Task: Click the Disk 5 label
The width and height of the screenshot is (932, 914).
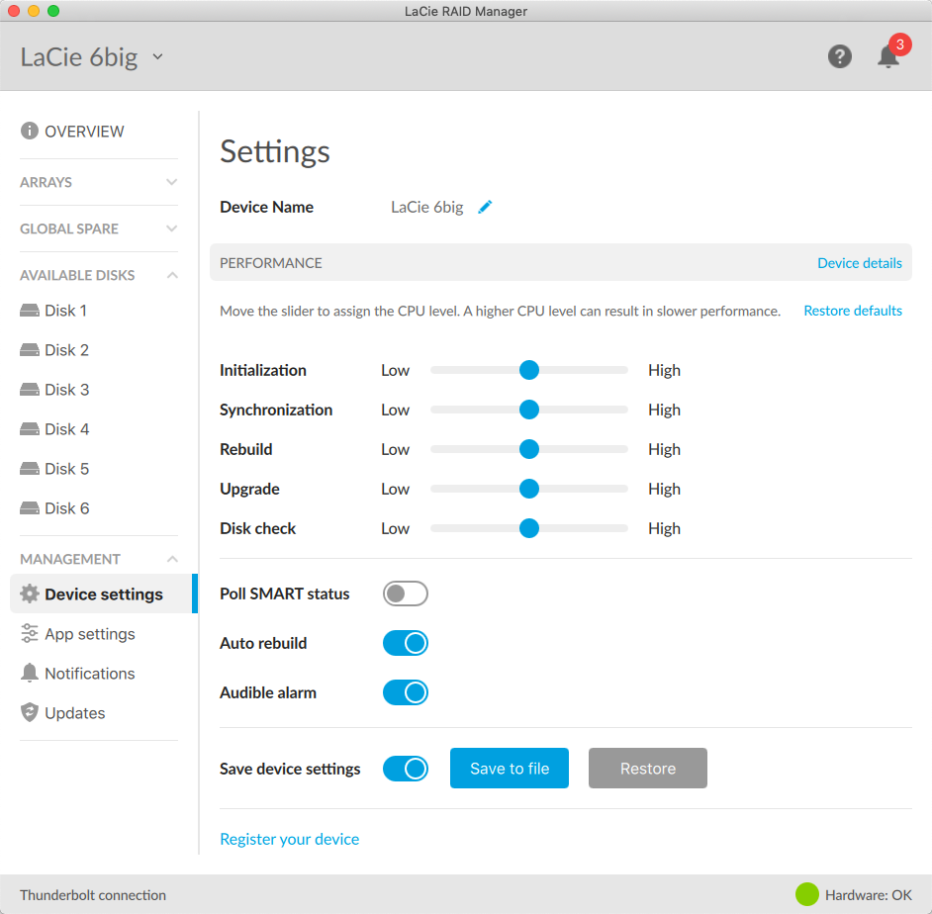Action: pyautogui.click(x=67, y=469)
